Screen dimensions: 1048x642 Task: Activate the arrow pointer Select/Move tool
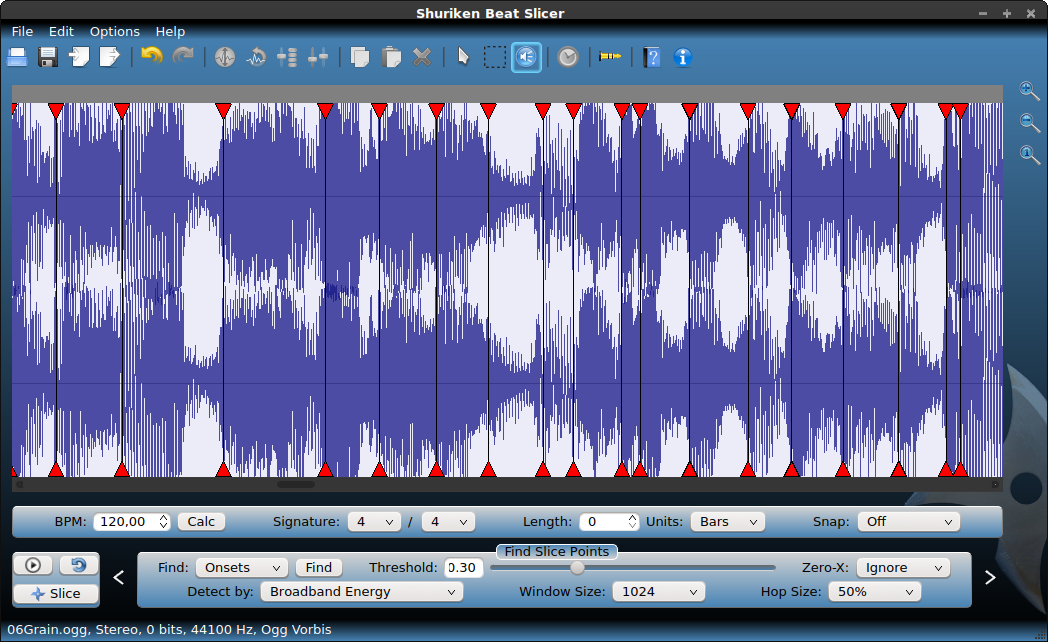tap(463, 57)
